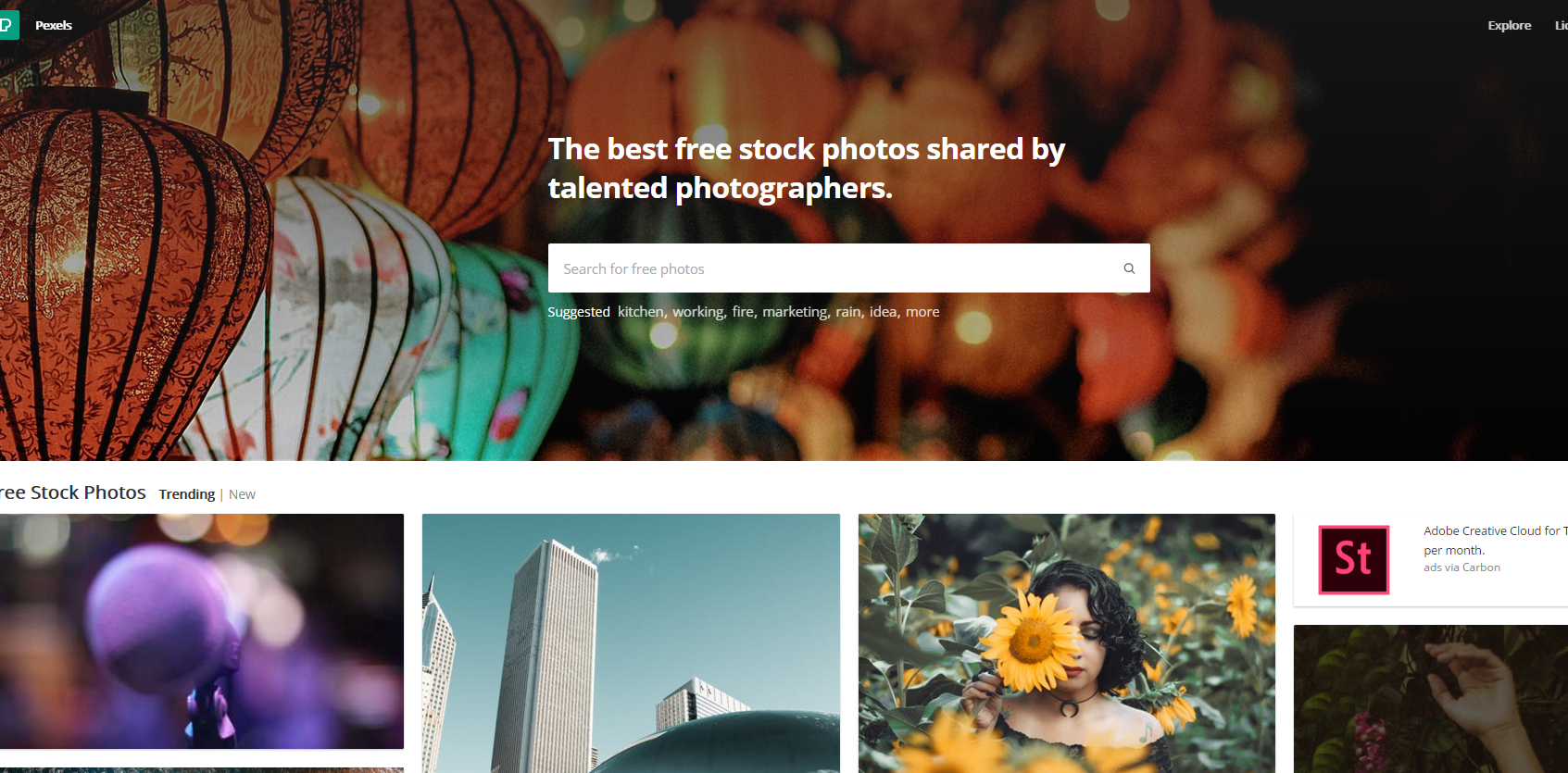1568x773 pixels.
Task: Select the suggested term 'kitchen'
Action: point(640,312)
